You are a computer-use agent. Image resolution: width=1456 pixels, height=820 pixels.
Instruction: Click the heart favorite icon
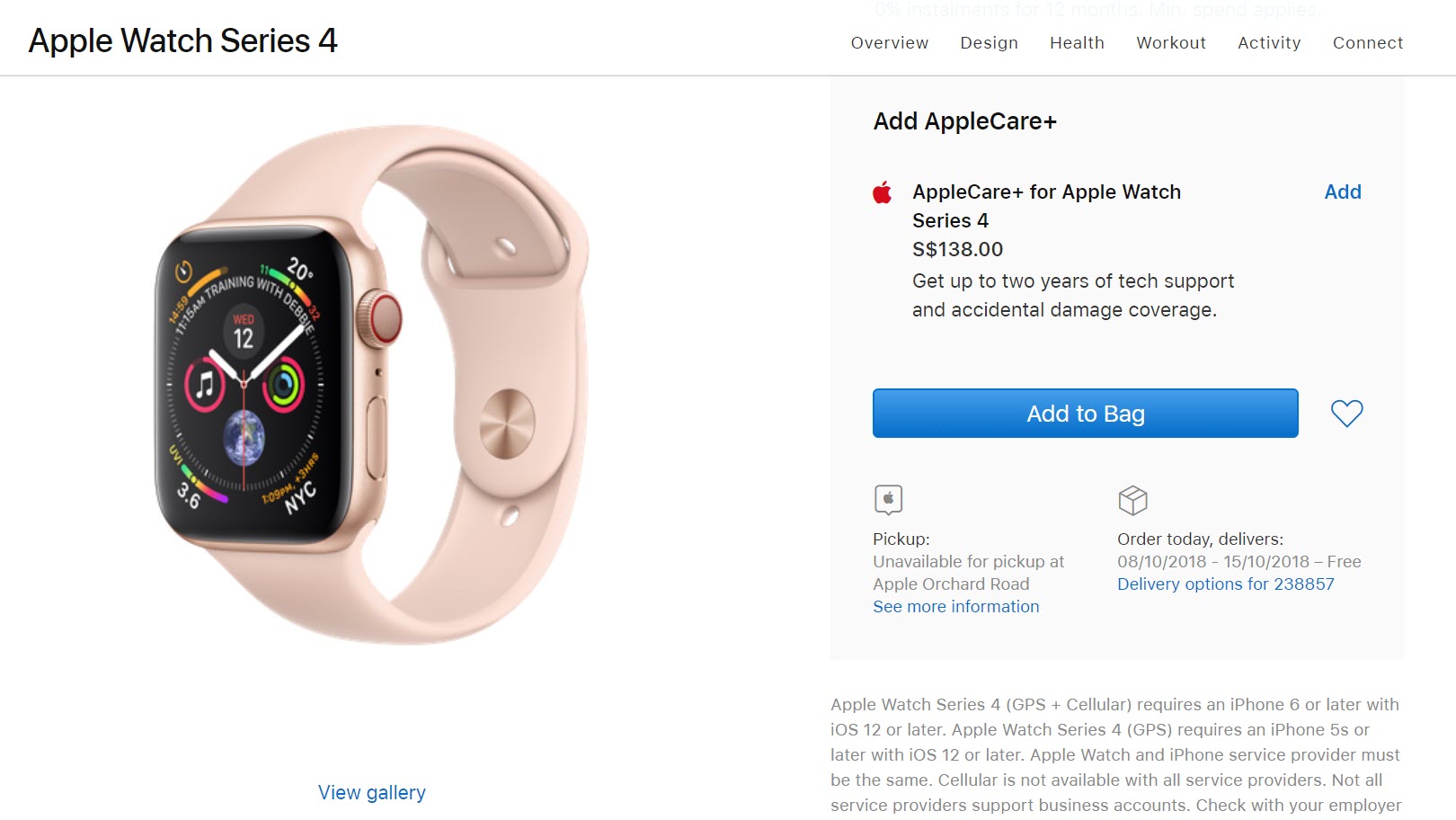pos(1346,414)
